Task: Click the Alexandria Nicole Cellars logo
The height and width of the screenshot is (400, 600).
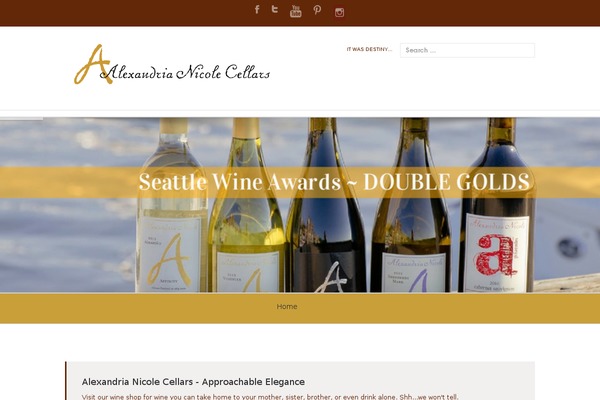Action: click(x=172, y=64)
